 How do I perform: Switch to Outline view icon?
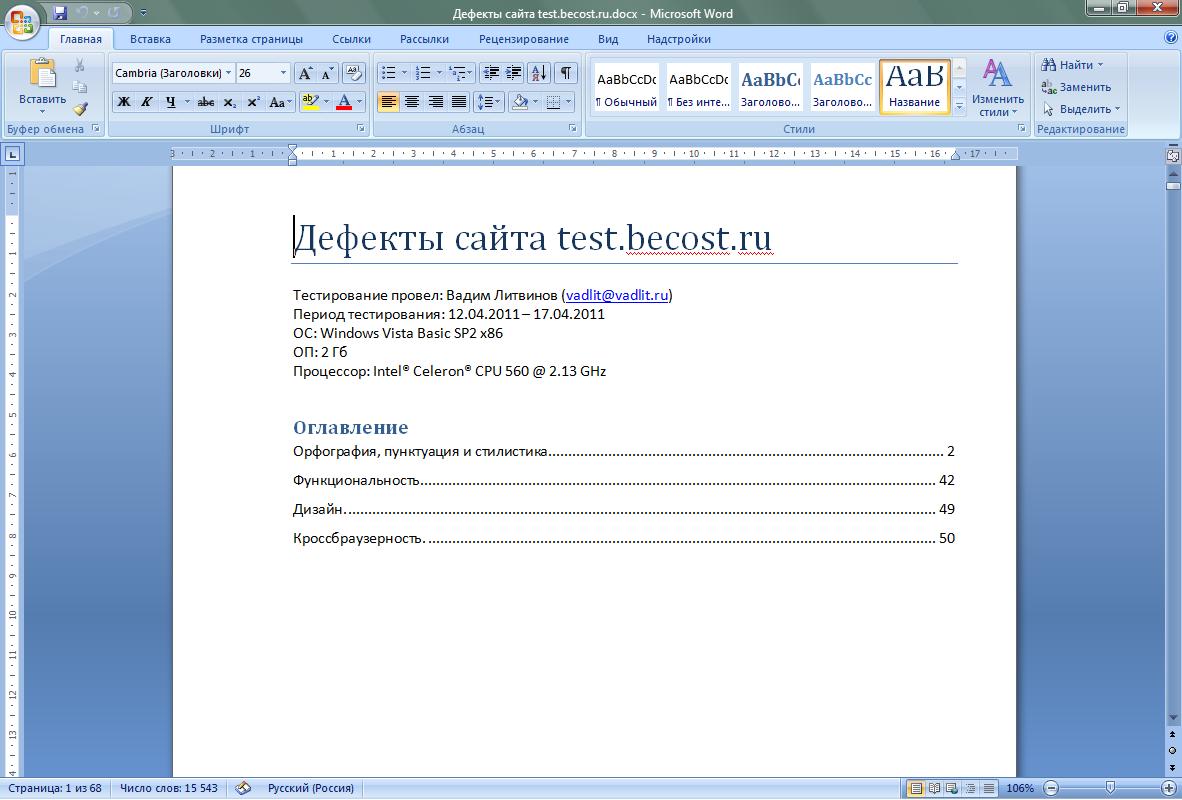click(971, 789)
